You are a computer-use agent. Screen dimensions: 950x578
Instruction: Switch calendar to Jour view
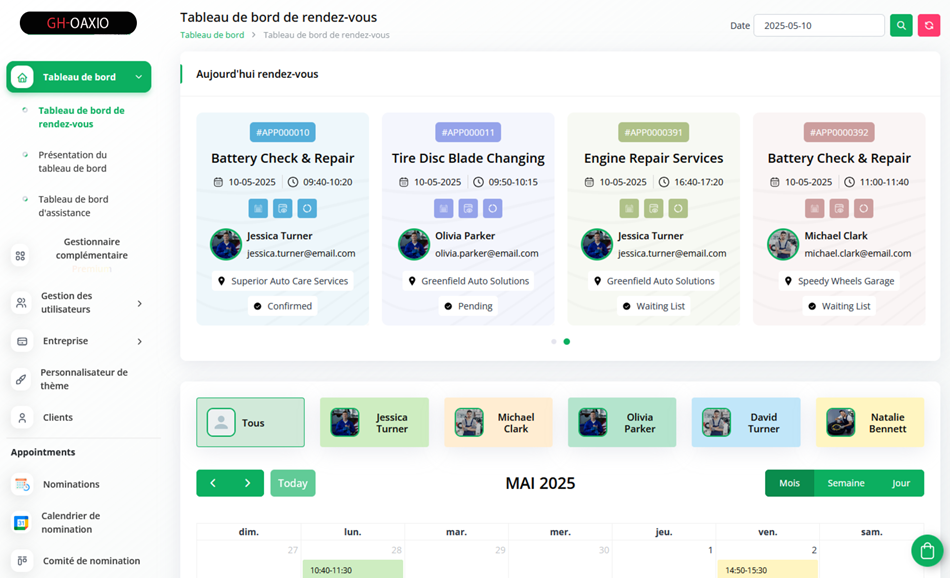point(901,483)
